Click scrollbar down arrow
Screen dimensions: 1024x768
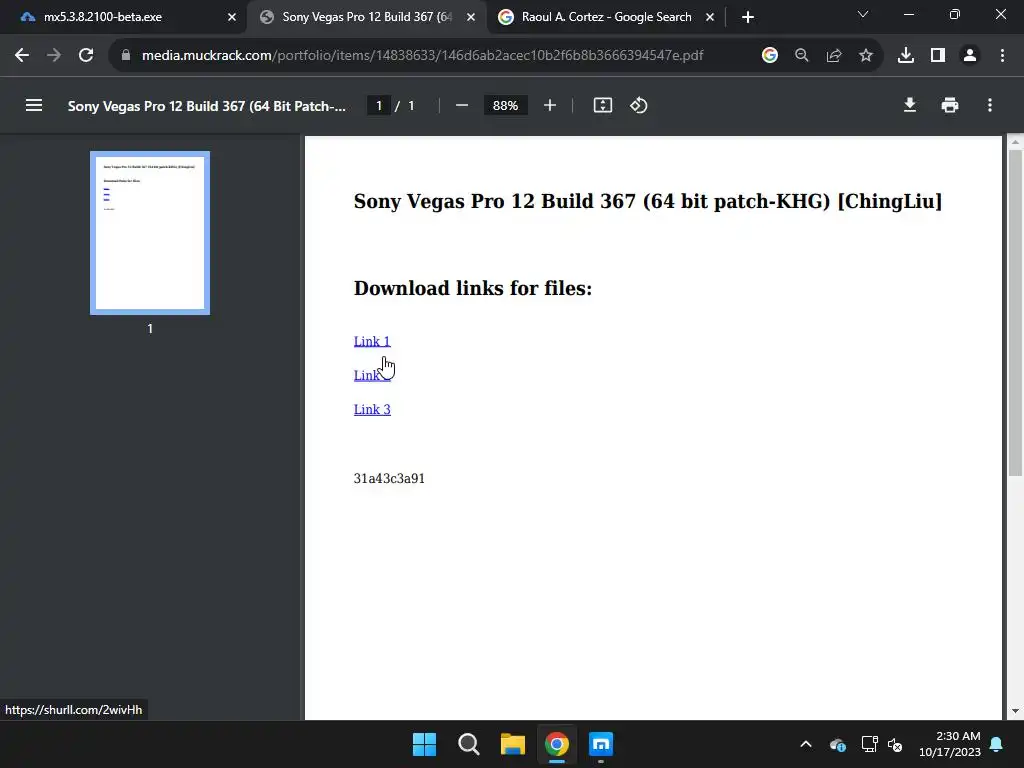(1015, 711)
